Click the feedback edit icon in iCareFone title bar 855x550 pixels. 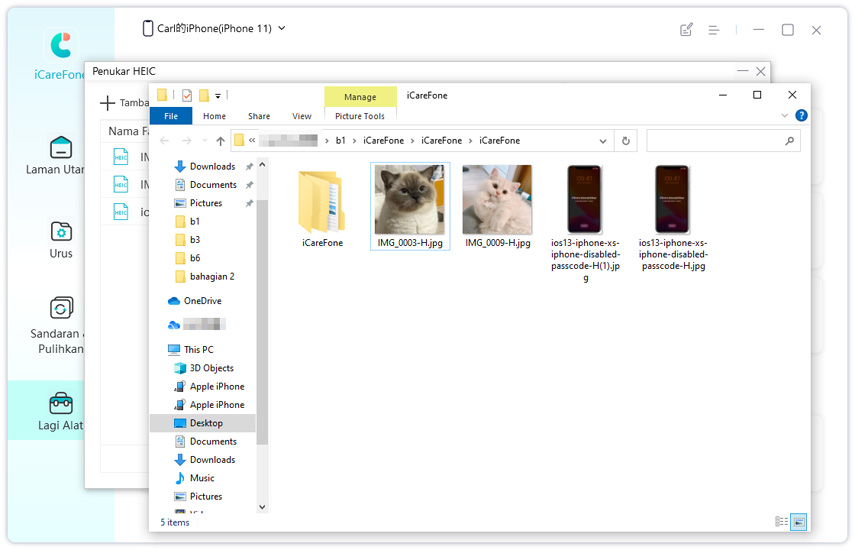(686, 30)
